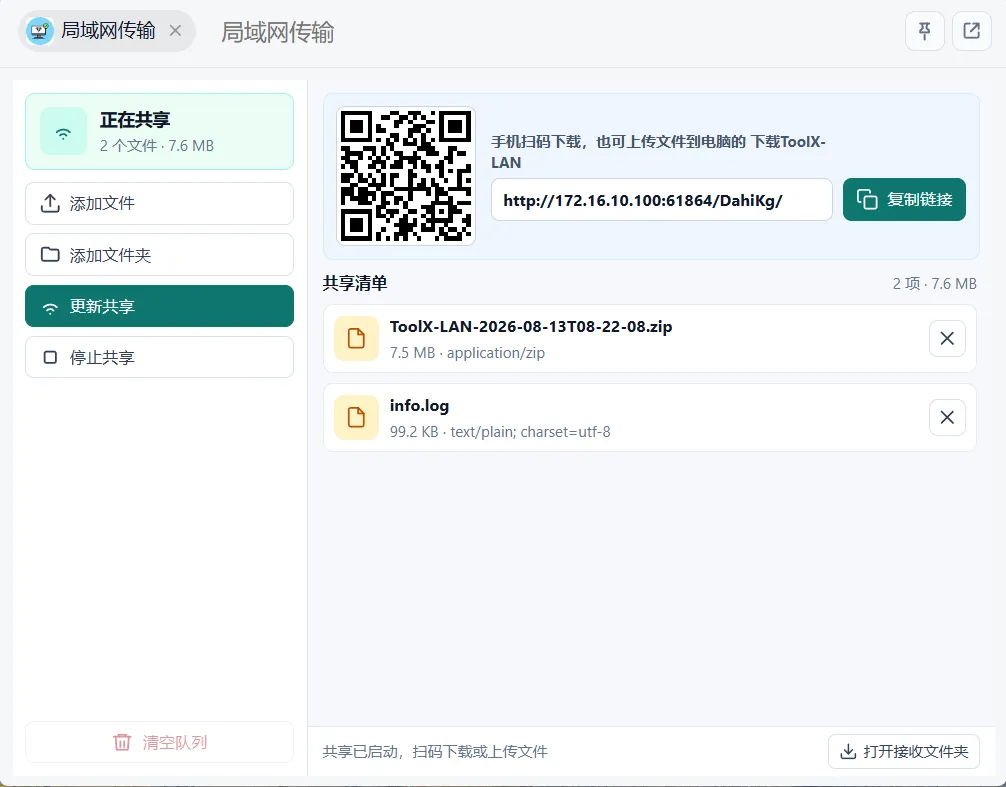This screenshot has height=787, width=1006.
Task: Select the 局域网传输 tab
Action: [107, 31]
